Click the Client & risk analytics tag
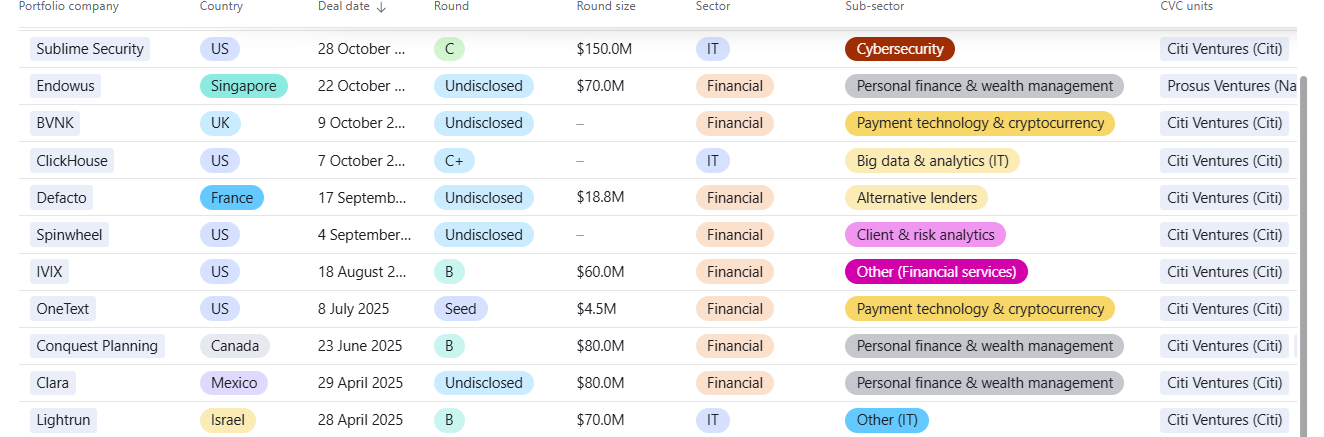The width and height of the screenshot is (1324, 437). tap(925, 235)
